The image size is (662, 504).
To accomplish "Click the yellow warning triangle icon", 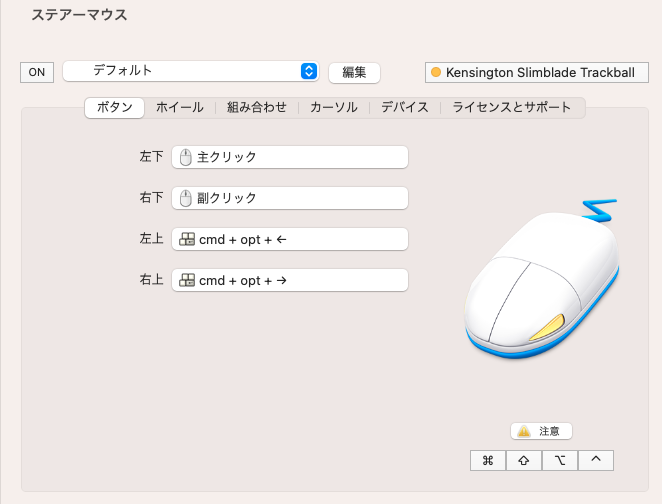I will [524, 431].
